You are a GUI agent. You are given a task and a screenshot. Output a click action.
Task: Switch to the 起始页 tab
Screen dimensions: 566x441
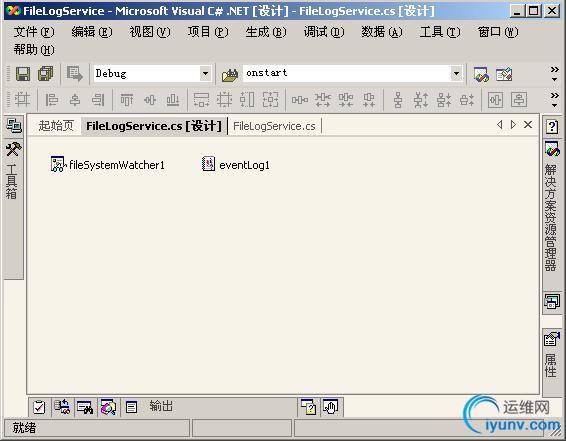point(56,126)
